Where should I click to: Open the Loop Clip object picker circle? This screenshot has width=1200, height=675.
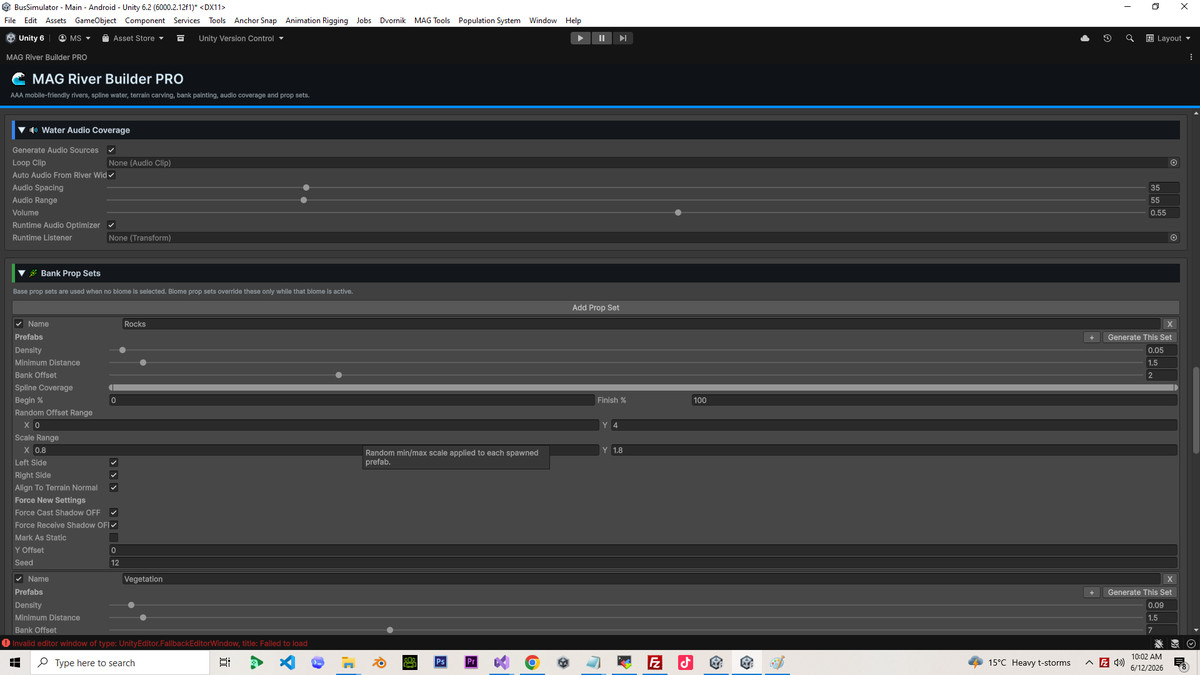coord(1173,163)
